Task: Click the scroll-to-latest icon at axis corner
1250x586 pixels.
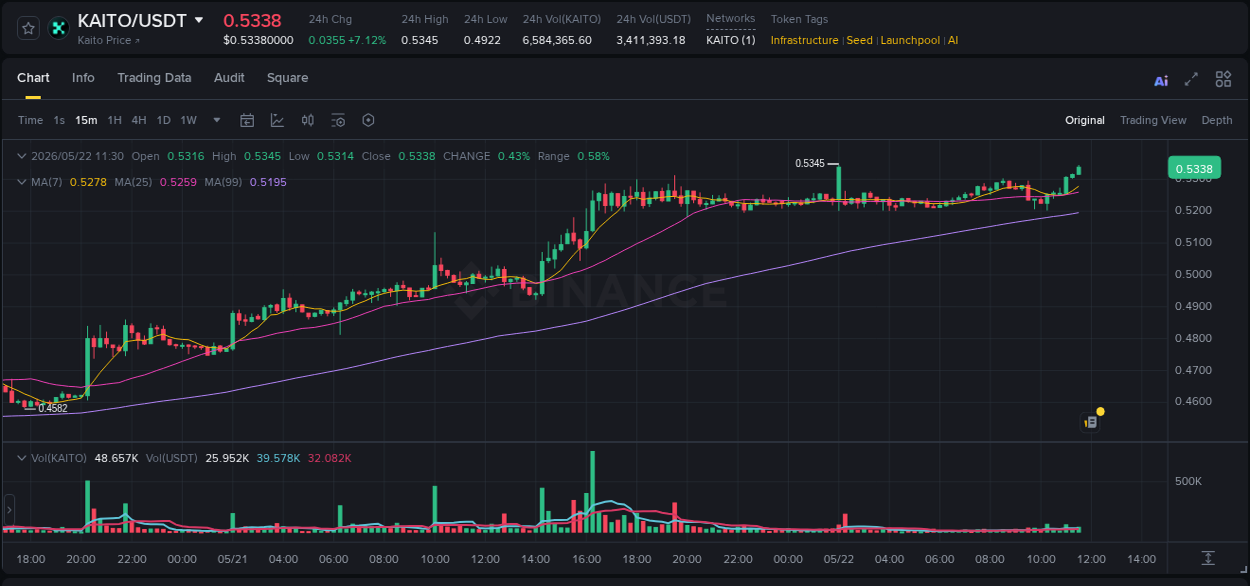Action: tap(1208, 558)
